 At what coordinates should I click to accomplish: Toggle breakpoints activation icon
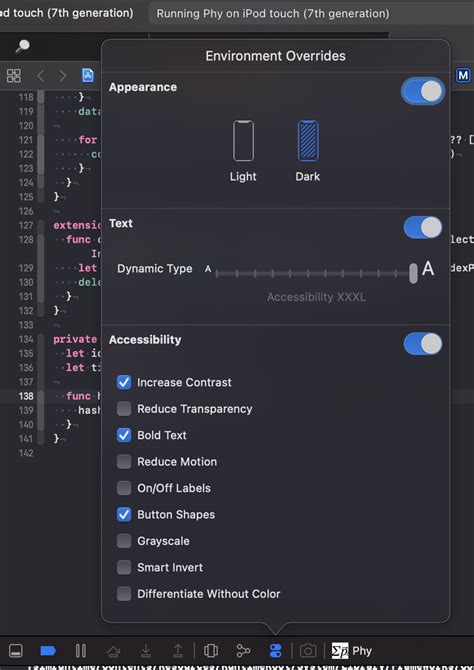(48, 651)
